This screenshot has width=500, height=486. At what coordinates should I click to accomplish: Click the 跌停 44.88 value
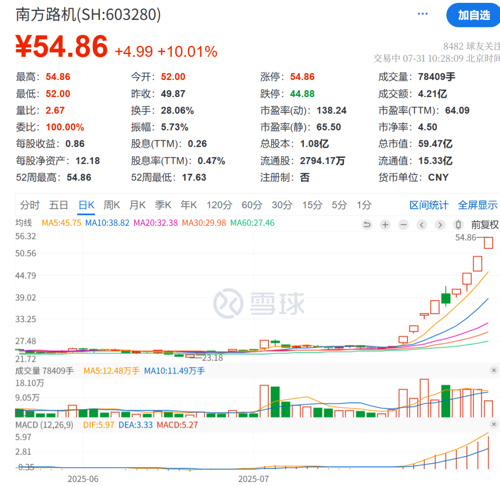(x=302, y=94)
